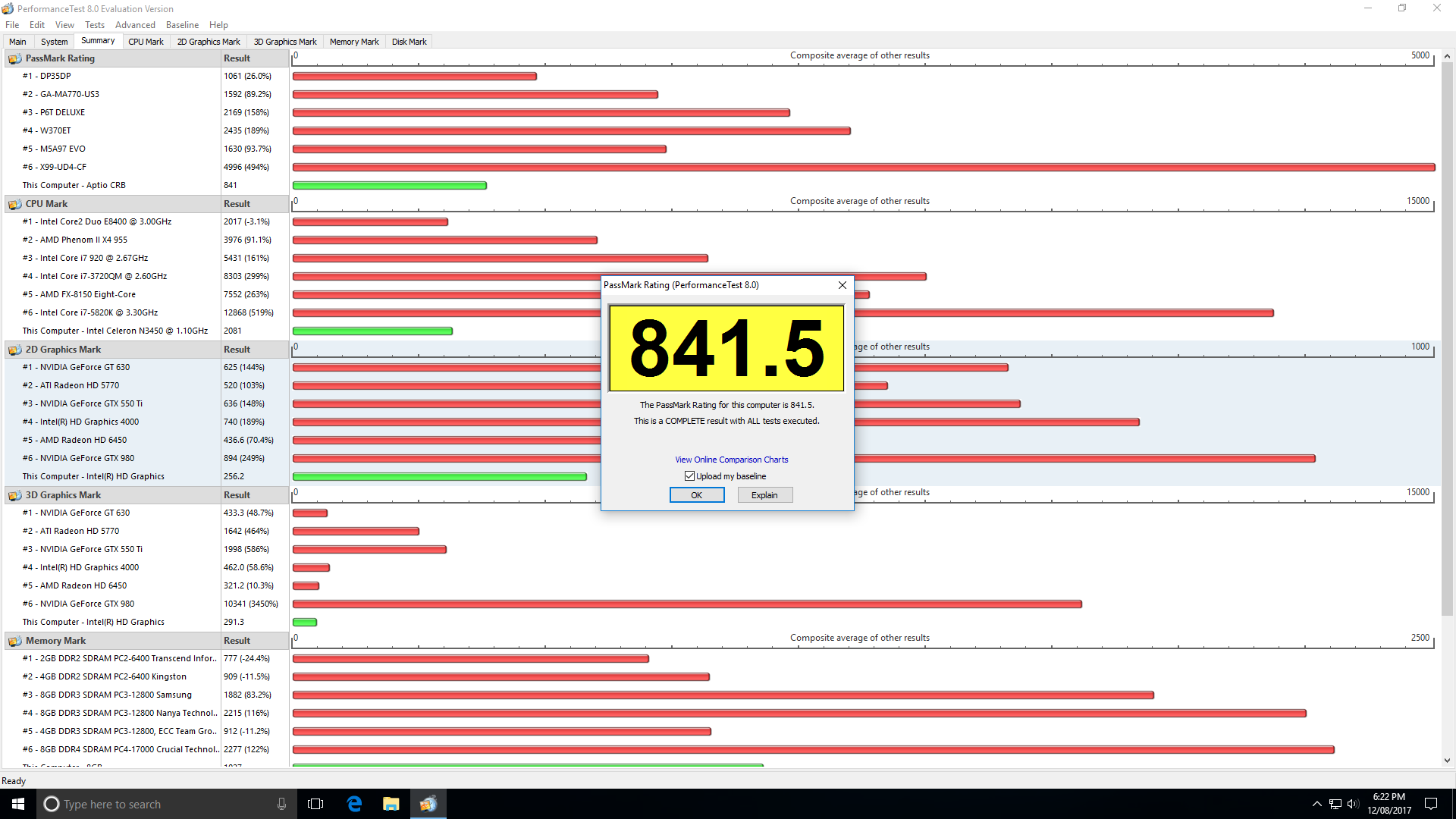1456x819 pixels.
Task: Click the volume icon in system tray
Action: (x=1353, y=804)
